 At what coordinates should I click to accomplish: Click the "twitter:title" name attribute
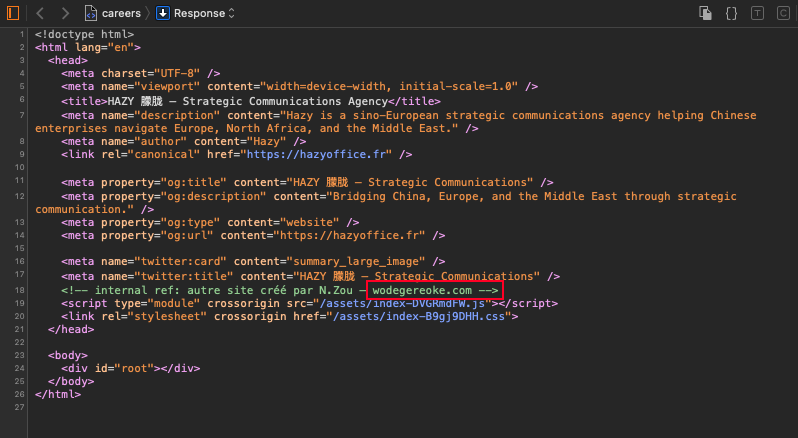pos(184,276)
